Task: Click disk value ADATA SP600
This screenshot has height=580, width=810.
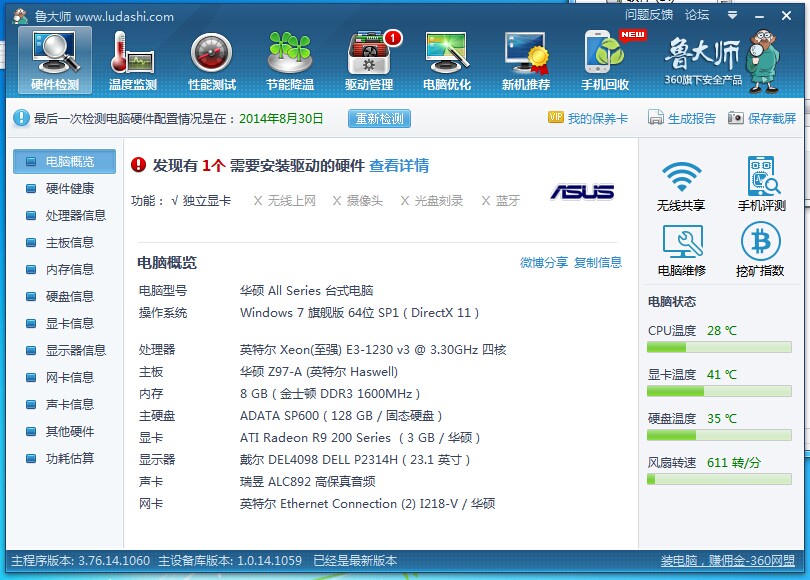Action: (341, 416)
